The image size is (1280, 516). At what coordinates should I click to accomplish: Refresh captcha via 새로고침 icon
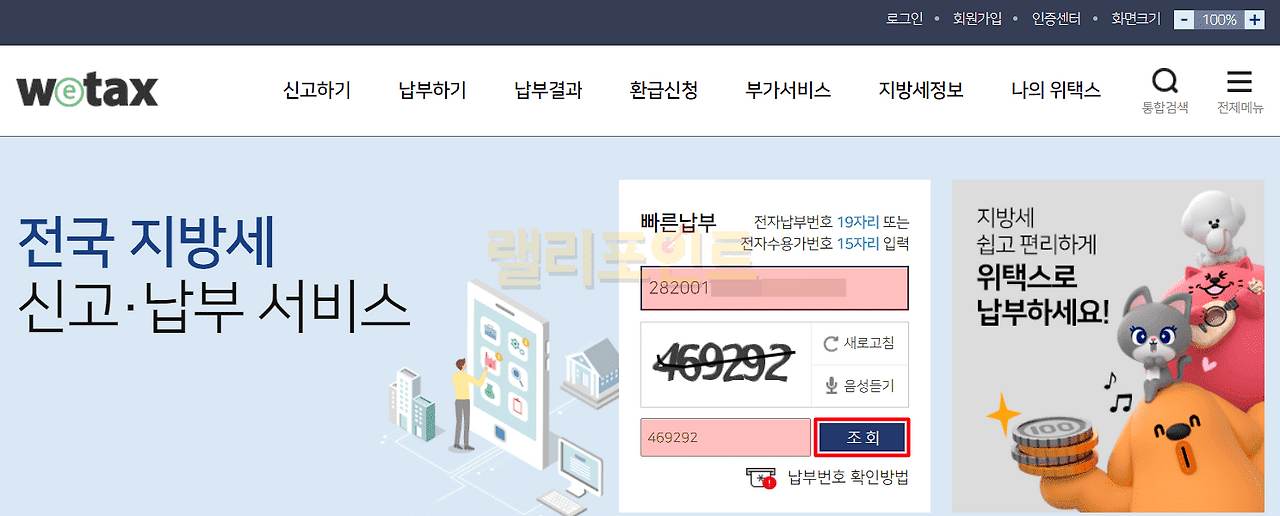830,344
